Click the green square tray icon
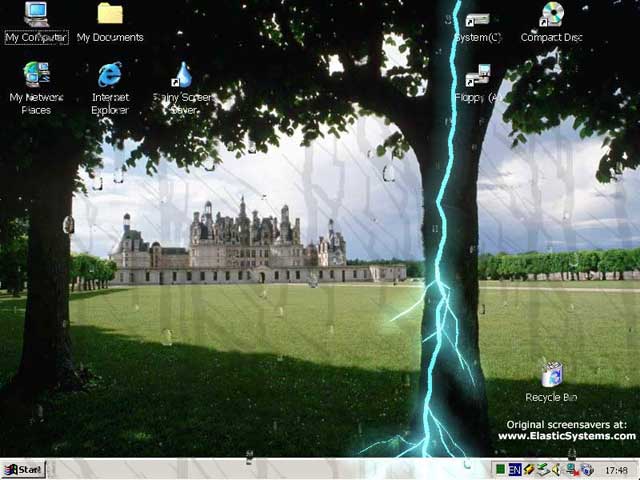 pyautogui.click(x=500, y=470)
